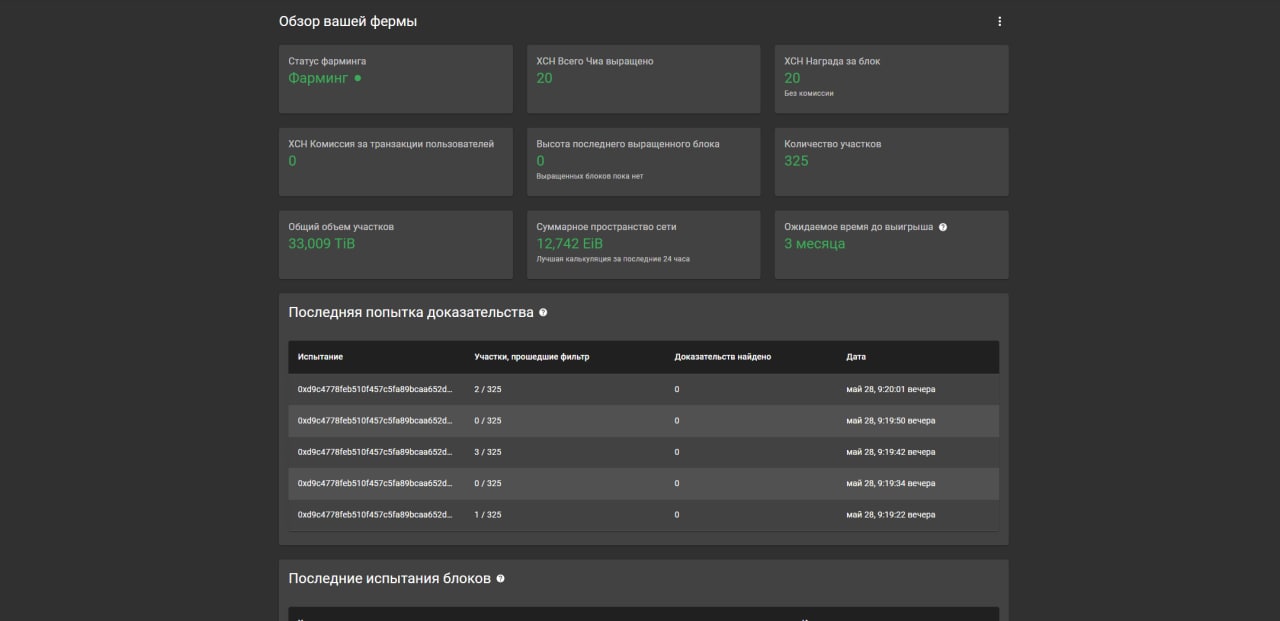Click the challenge hash in the 9:19:50 row
Screen dimensions: 1280x621
(375, 421)
